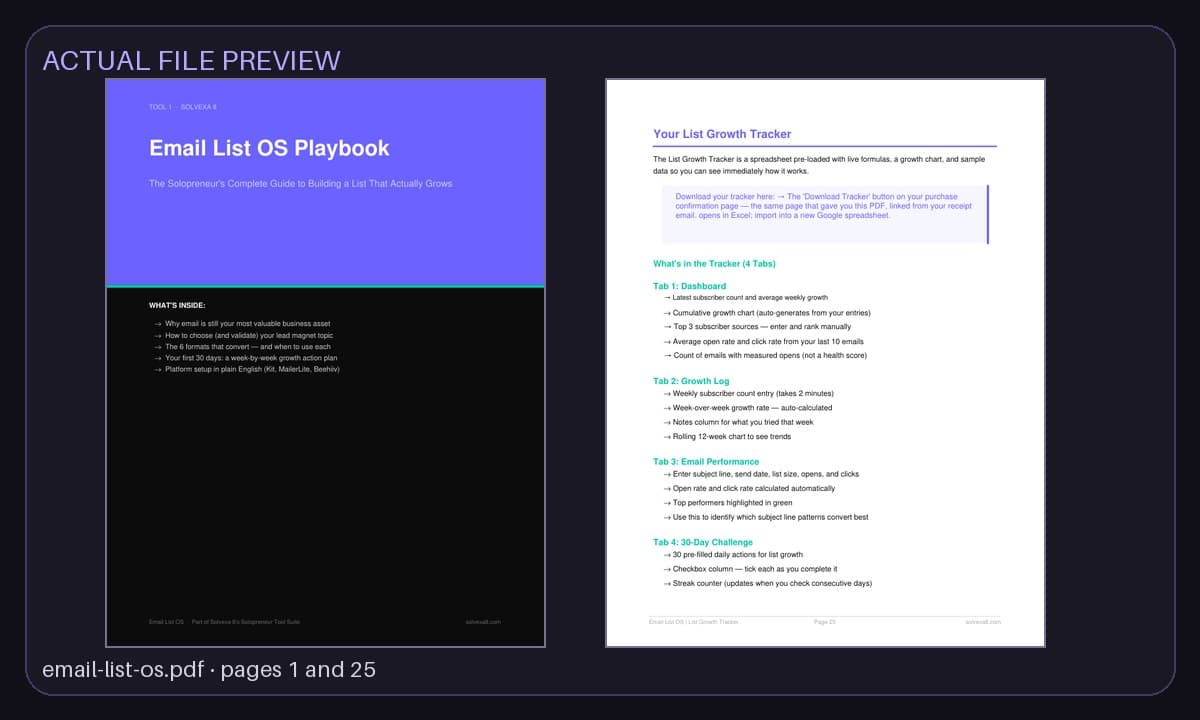Open the page 1 cover thumbnail
This screenshot has width=1200, height=720.
tap(326, 363)
